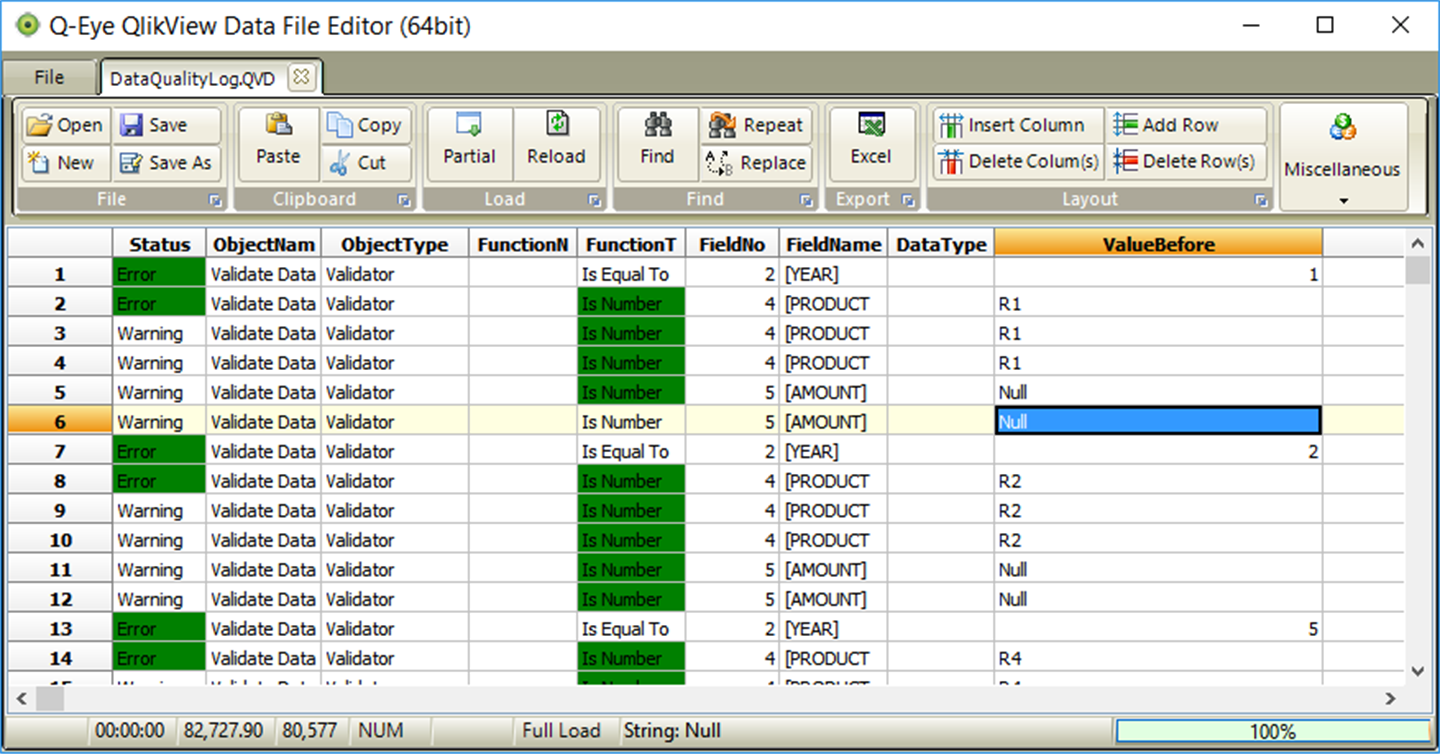Screen dimensions: 1440x754
Task: Click Is Equal To cell in row 7
Action: click(632, 452)
